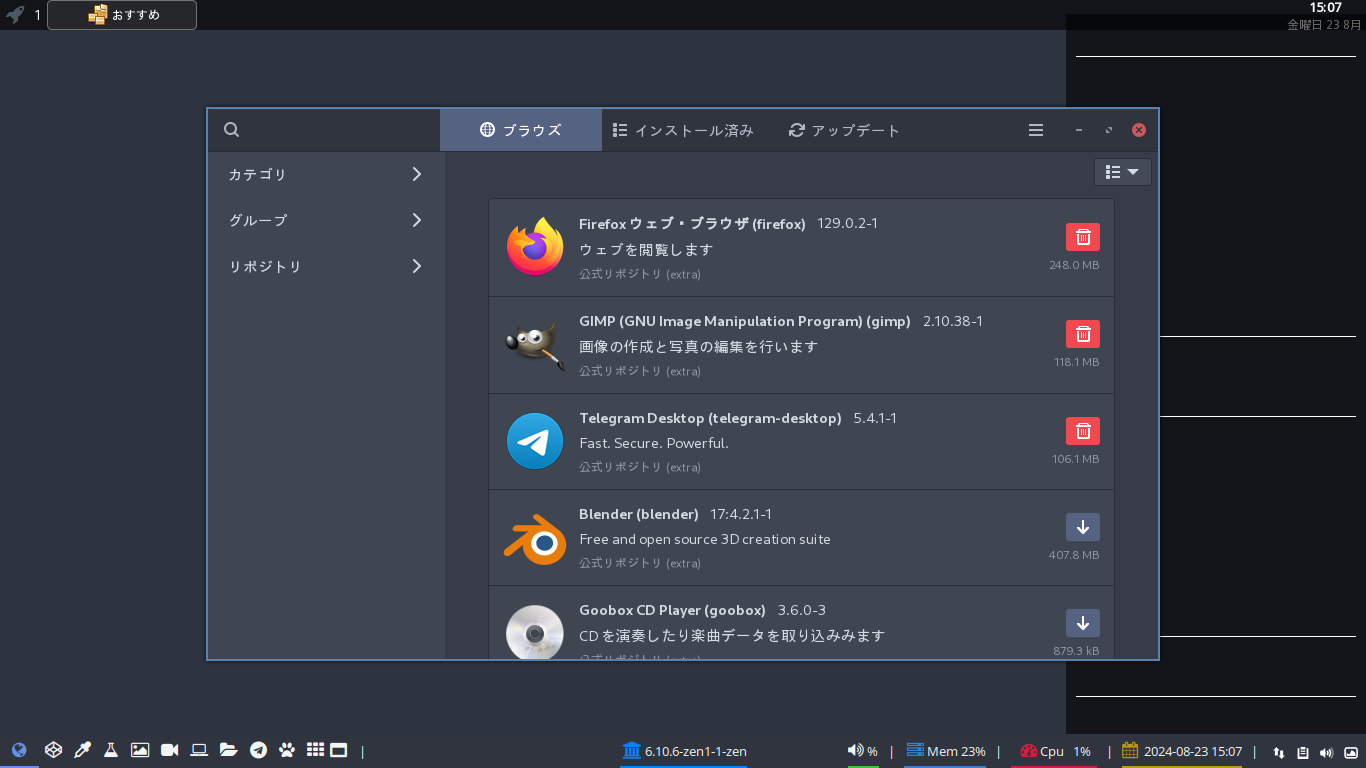Click the volume speaker icon in the system tray
This screenshot has width=1366, height=768.
pyautogui.click(x=1327, y=752)
